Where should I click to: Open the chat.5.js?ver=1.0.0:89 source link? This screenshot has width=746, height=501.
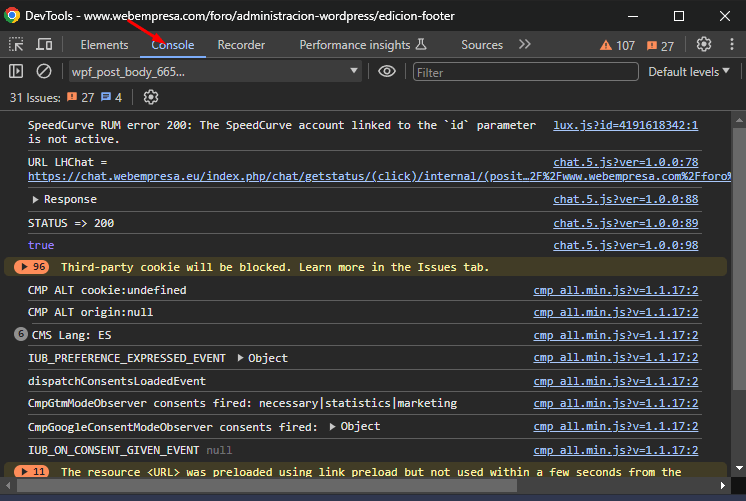[x=626, y=223]
